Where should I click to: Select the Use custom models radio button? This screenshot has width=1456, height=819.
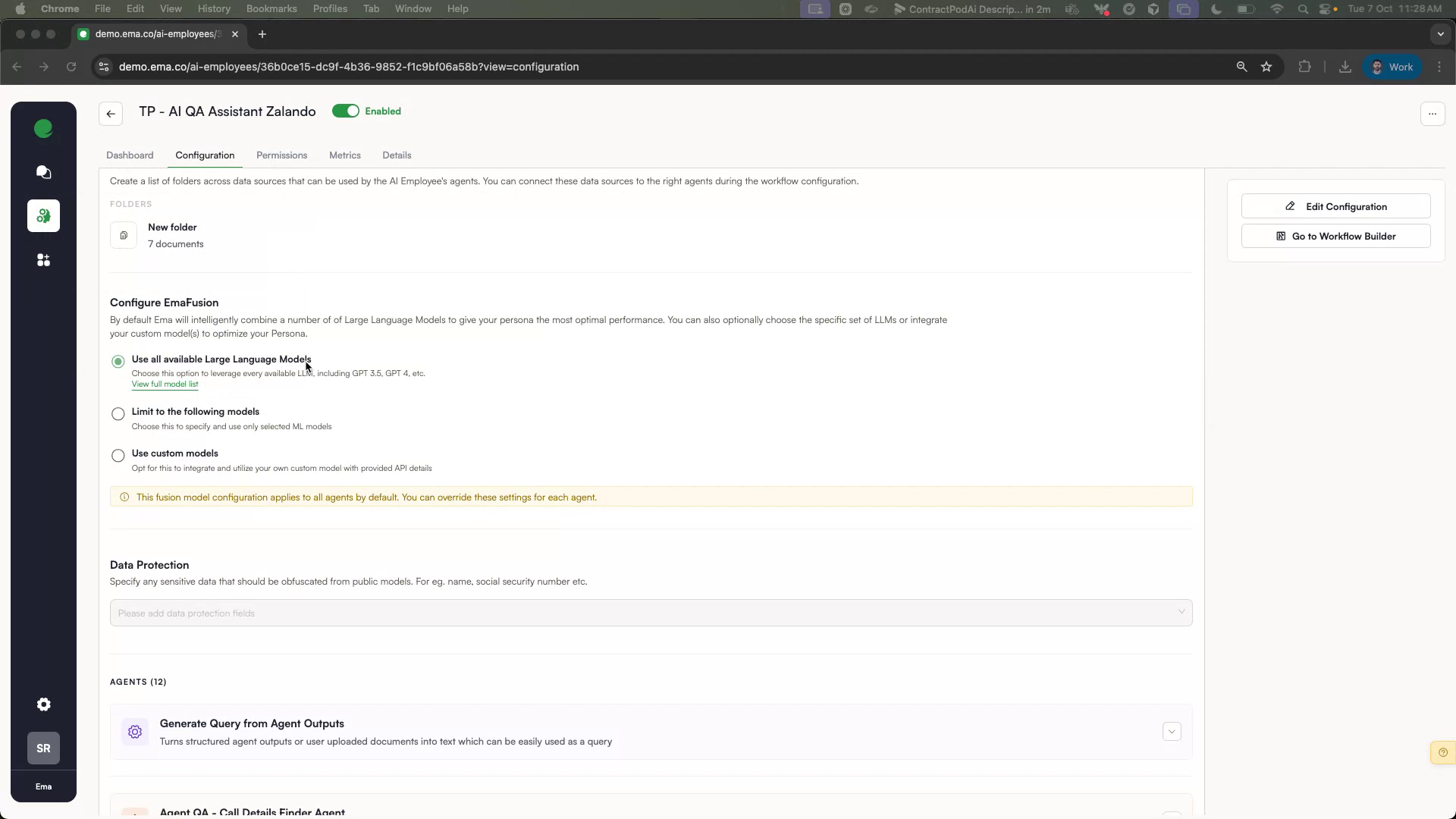coord(118,455)
